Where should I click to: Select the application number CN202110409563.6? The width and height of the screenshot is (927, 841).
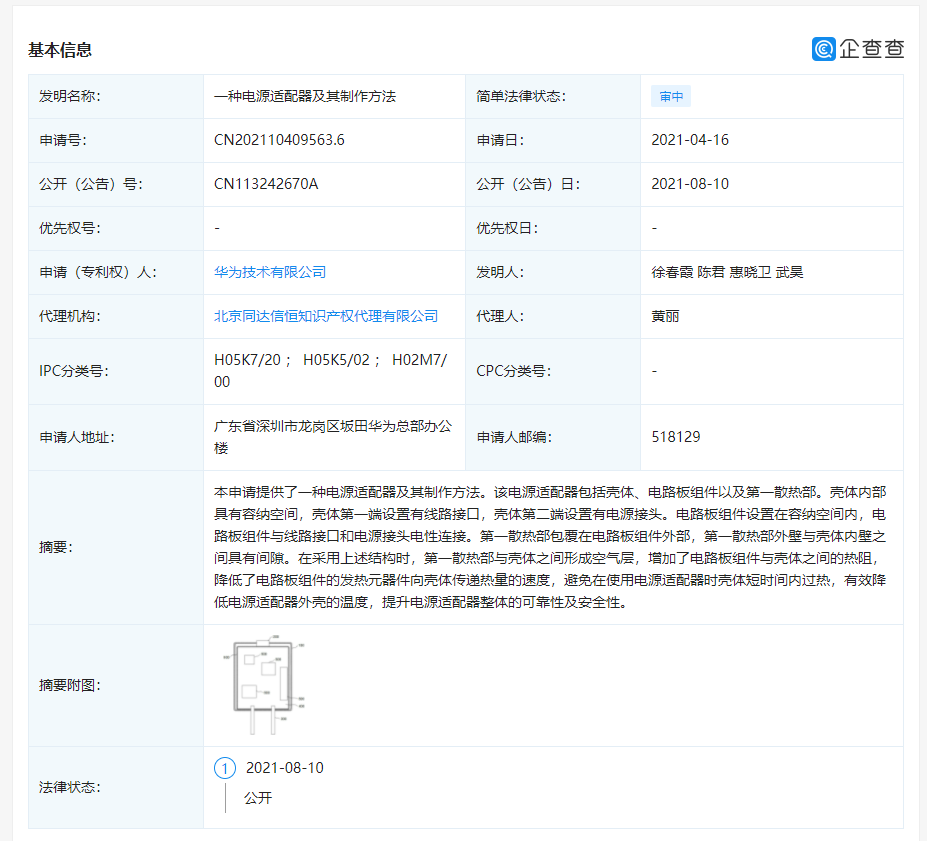pos(279,140)
